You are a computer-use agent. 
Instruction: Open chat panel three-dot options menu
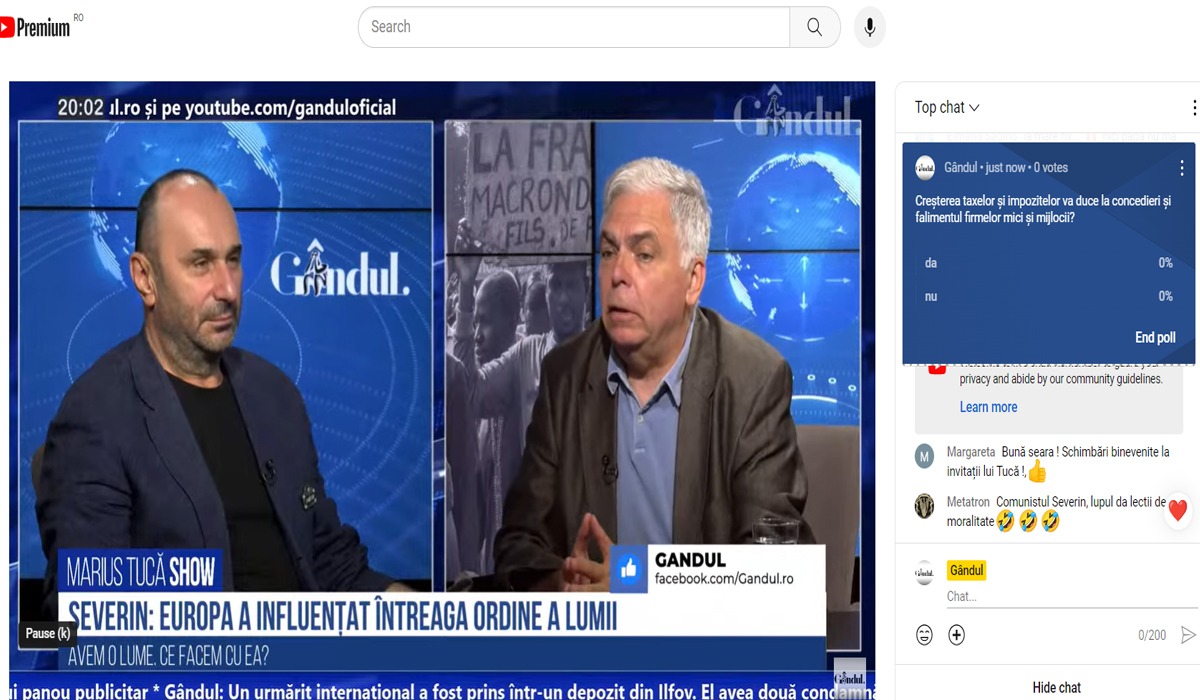tap(1193, 108)
